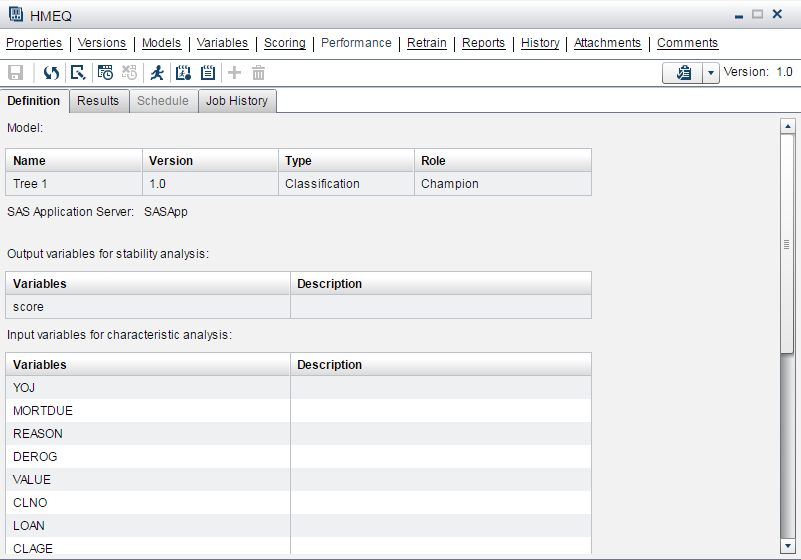The height and width of the screenshot is (560, 801).
Task: Select the Definition tab
Action: 34,101
